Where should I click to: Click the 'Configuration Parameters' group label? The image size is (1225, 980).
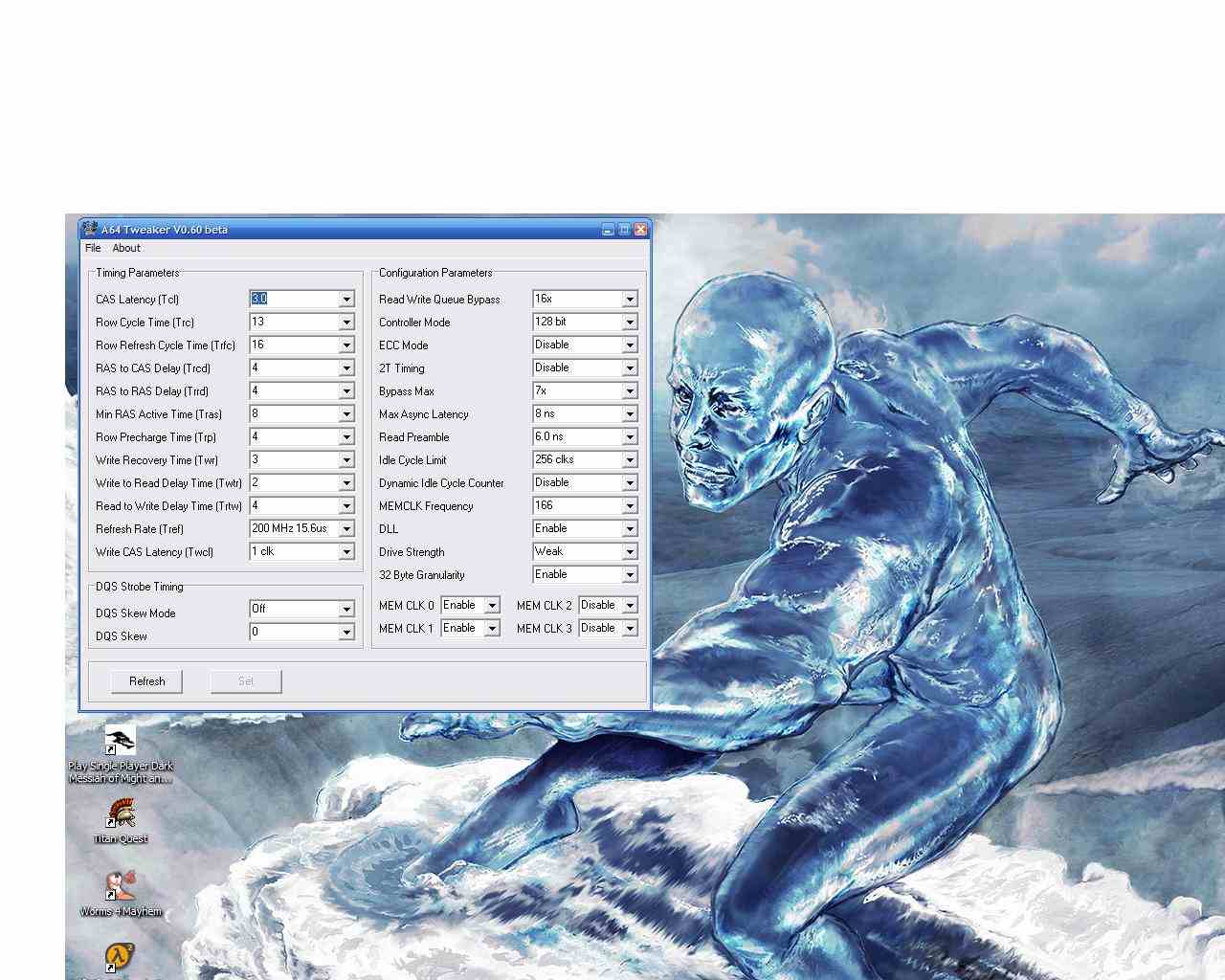point(435,273)
